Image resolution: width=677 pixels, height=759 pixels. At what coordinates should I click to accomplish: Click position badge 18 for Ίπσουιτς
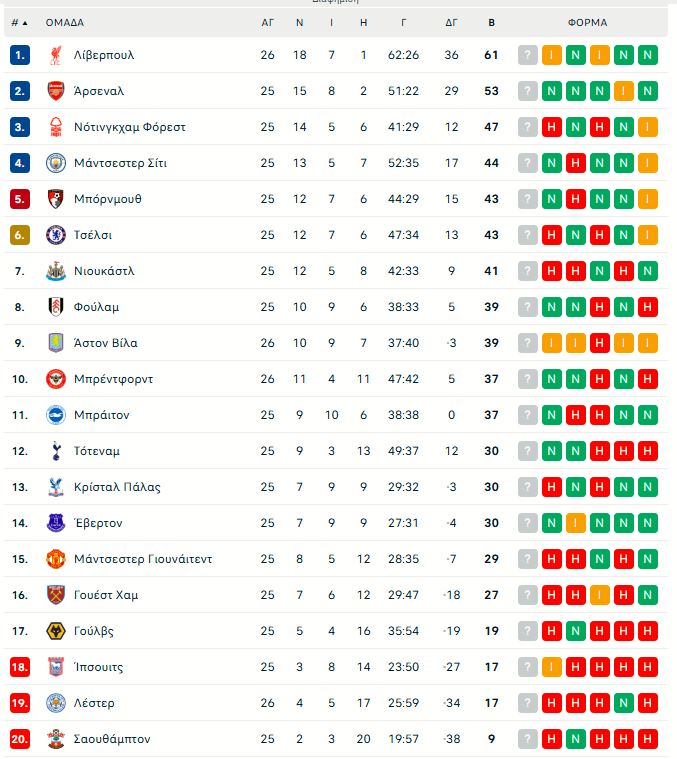tap(20, 667)
